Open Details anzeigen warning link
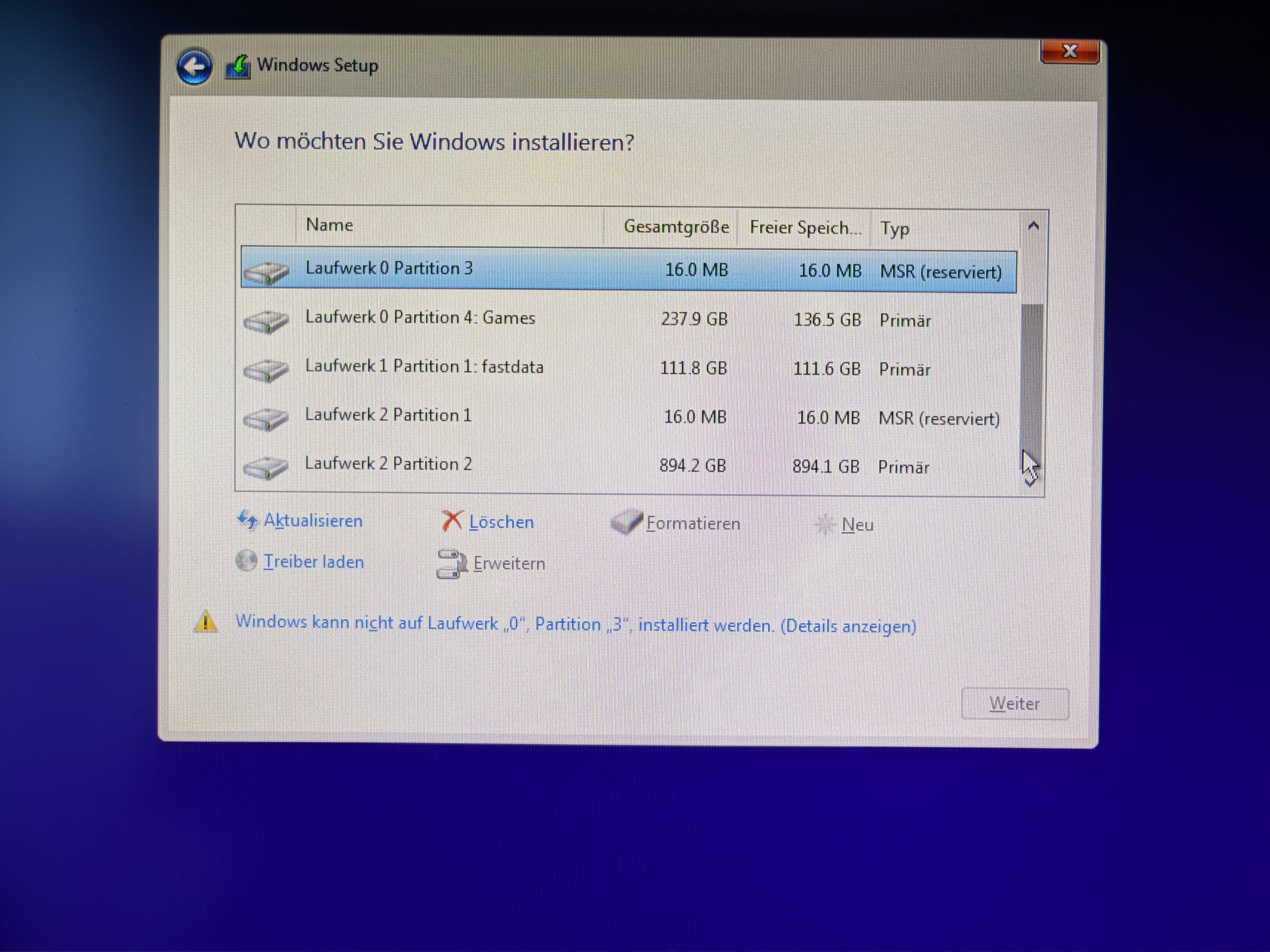 [x=848, y=626]
